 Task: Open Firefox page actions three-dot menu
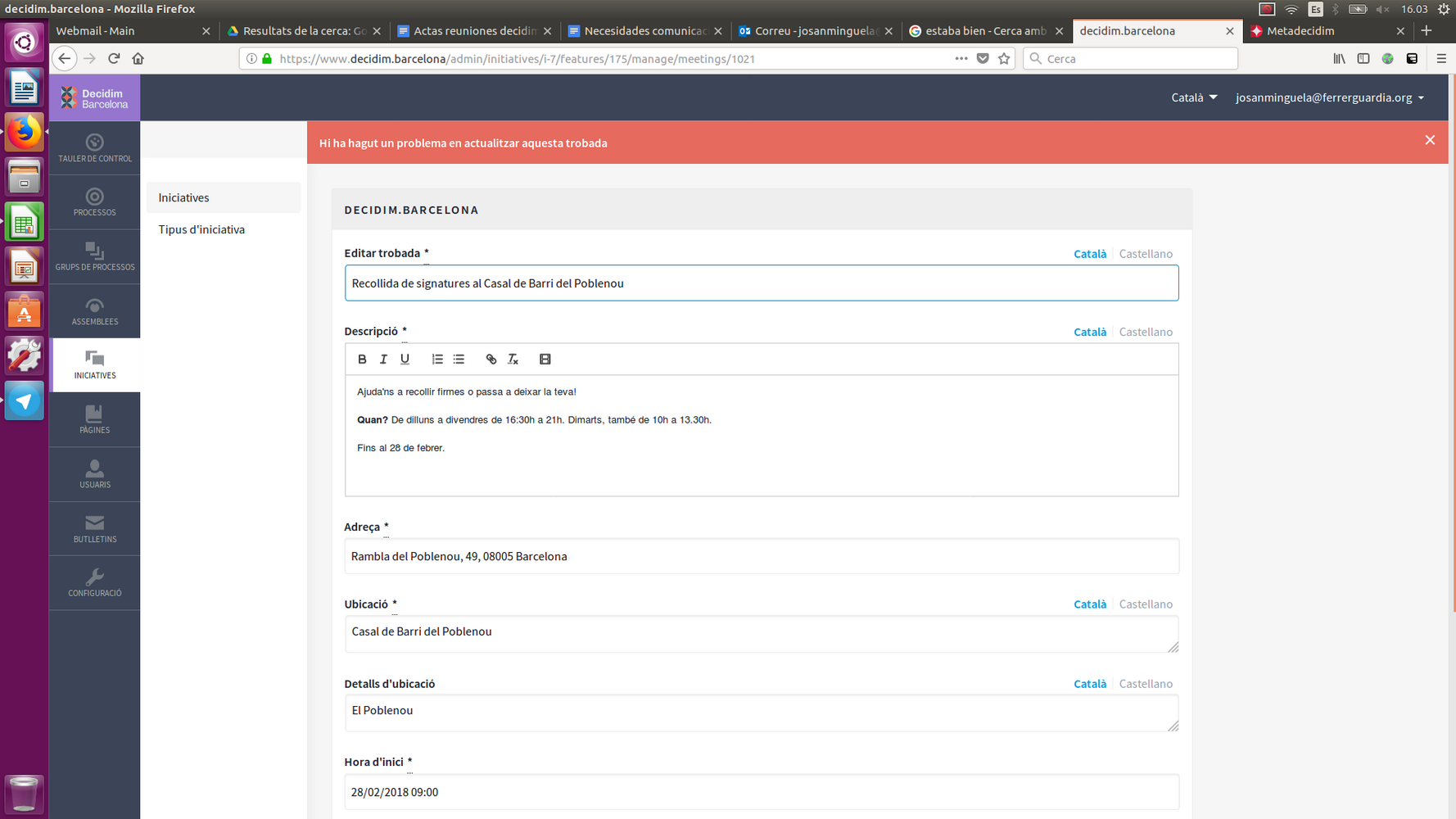(961, 58)
